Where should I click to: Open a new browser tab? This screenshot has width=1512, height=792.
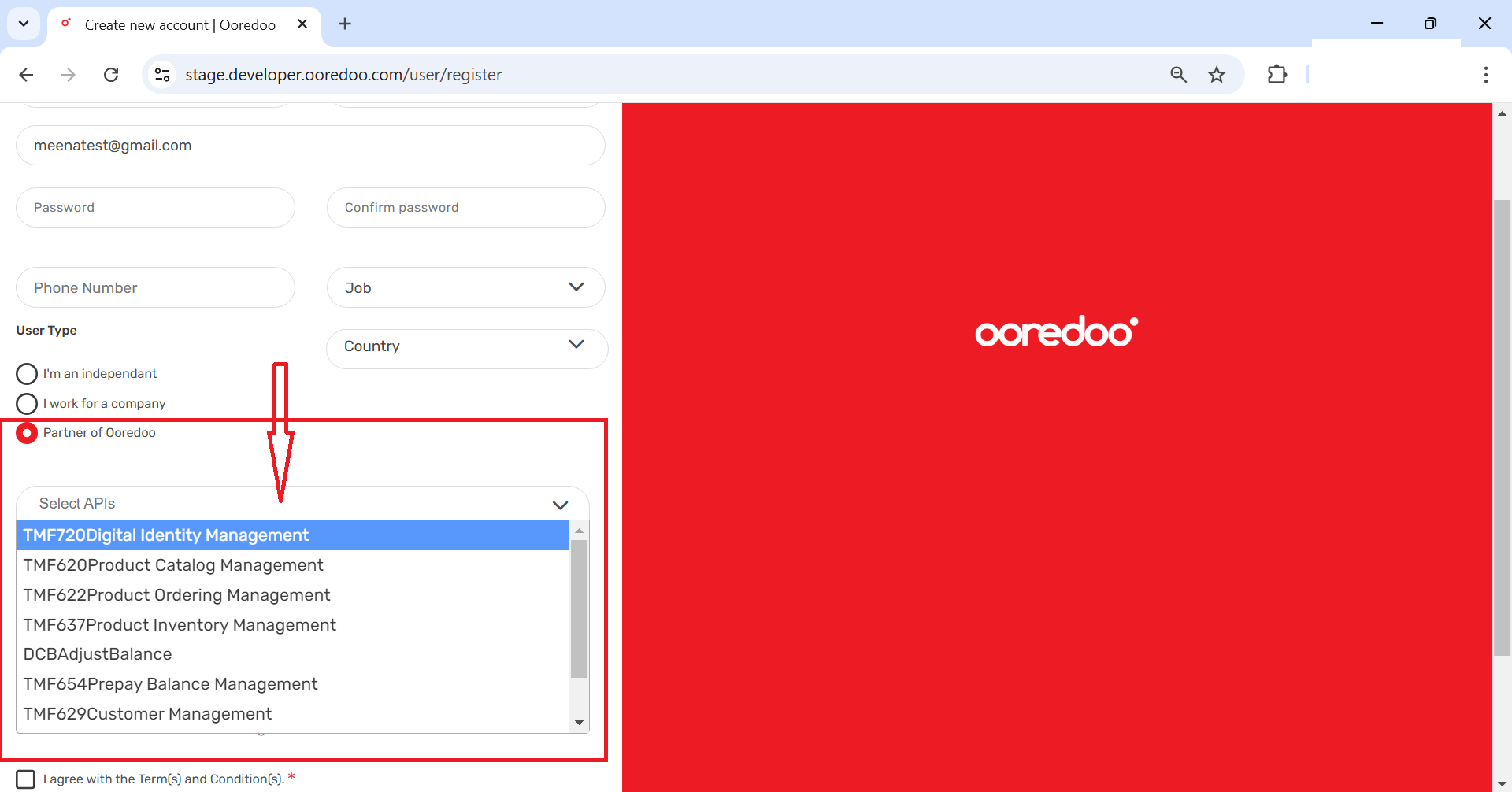coord(345,24)
